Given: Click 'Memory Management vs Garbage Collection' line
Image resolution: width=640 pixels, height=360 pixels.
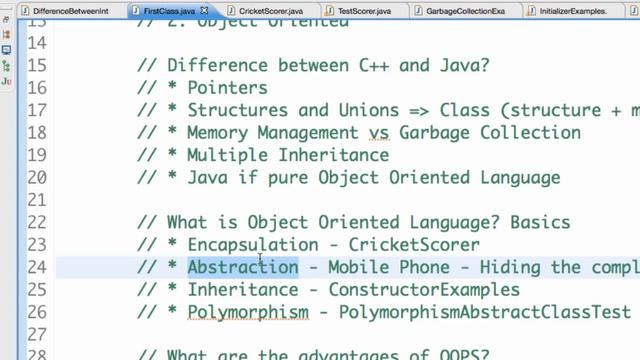Looking at the screenshot, I should [x=359, y=133].
